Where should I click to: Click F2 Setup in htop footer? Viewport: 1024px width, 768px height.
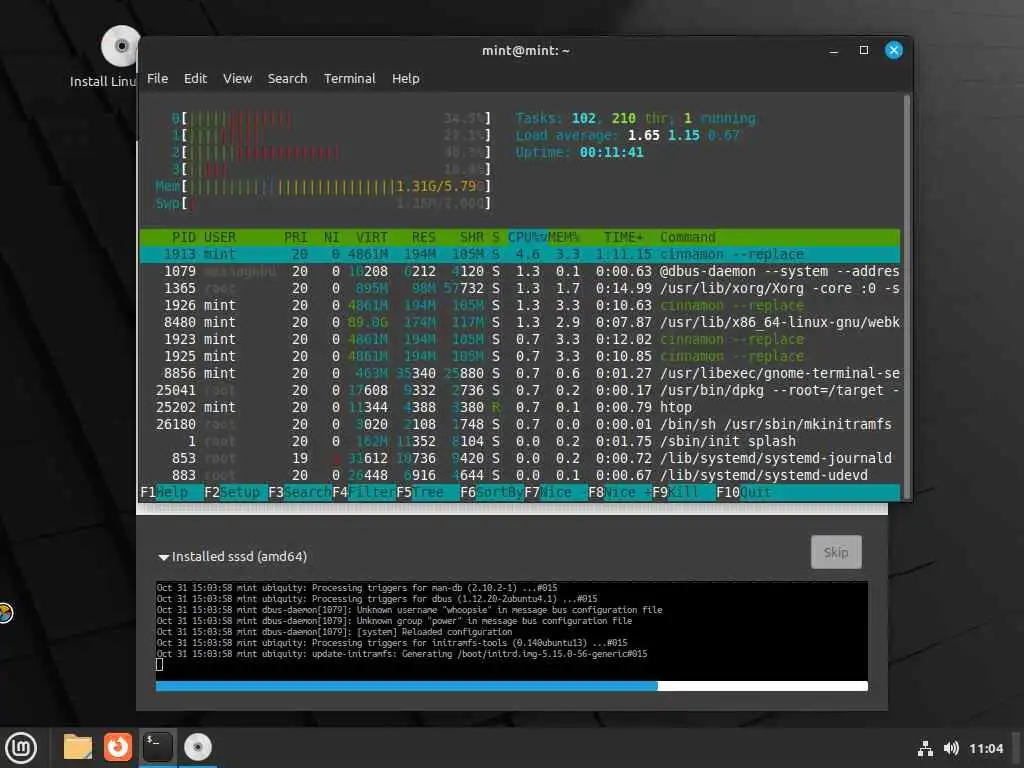[x=232, y=492]
